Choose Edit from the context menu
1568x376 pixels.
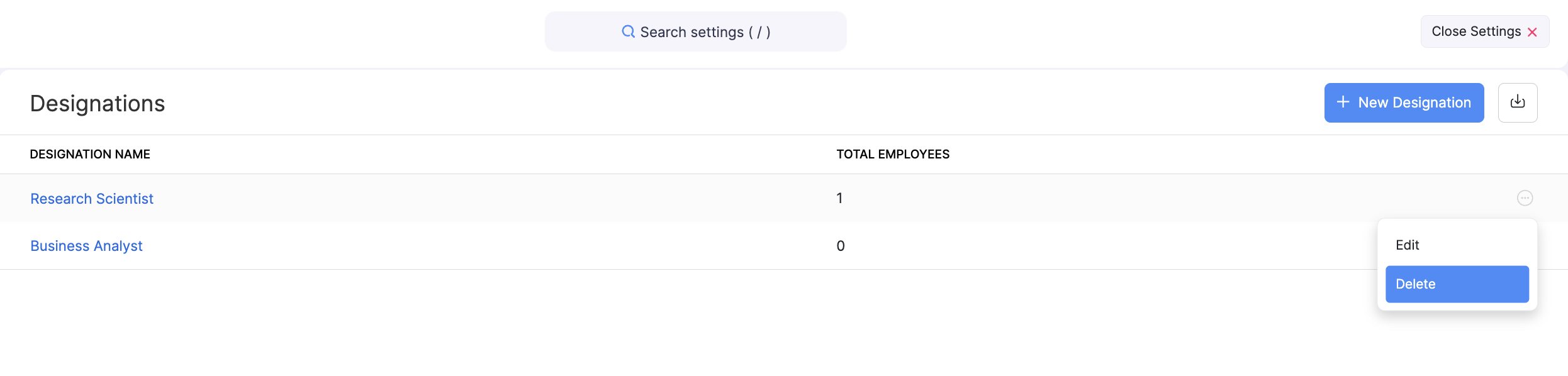pyautogui.click(x=1408, y=245)
